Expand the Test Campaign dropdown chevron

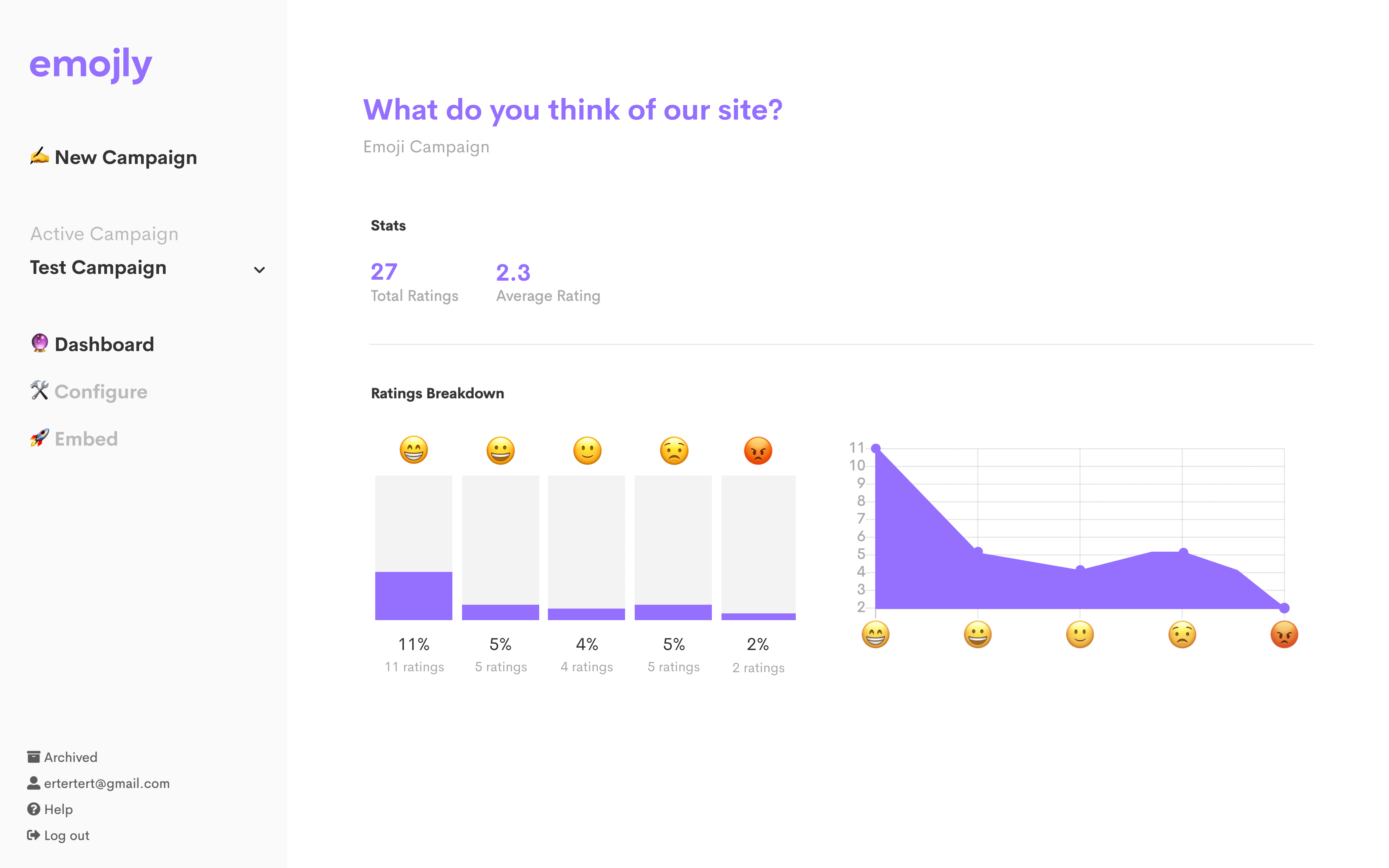click(x=259, y=270)
